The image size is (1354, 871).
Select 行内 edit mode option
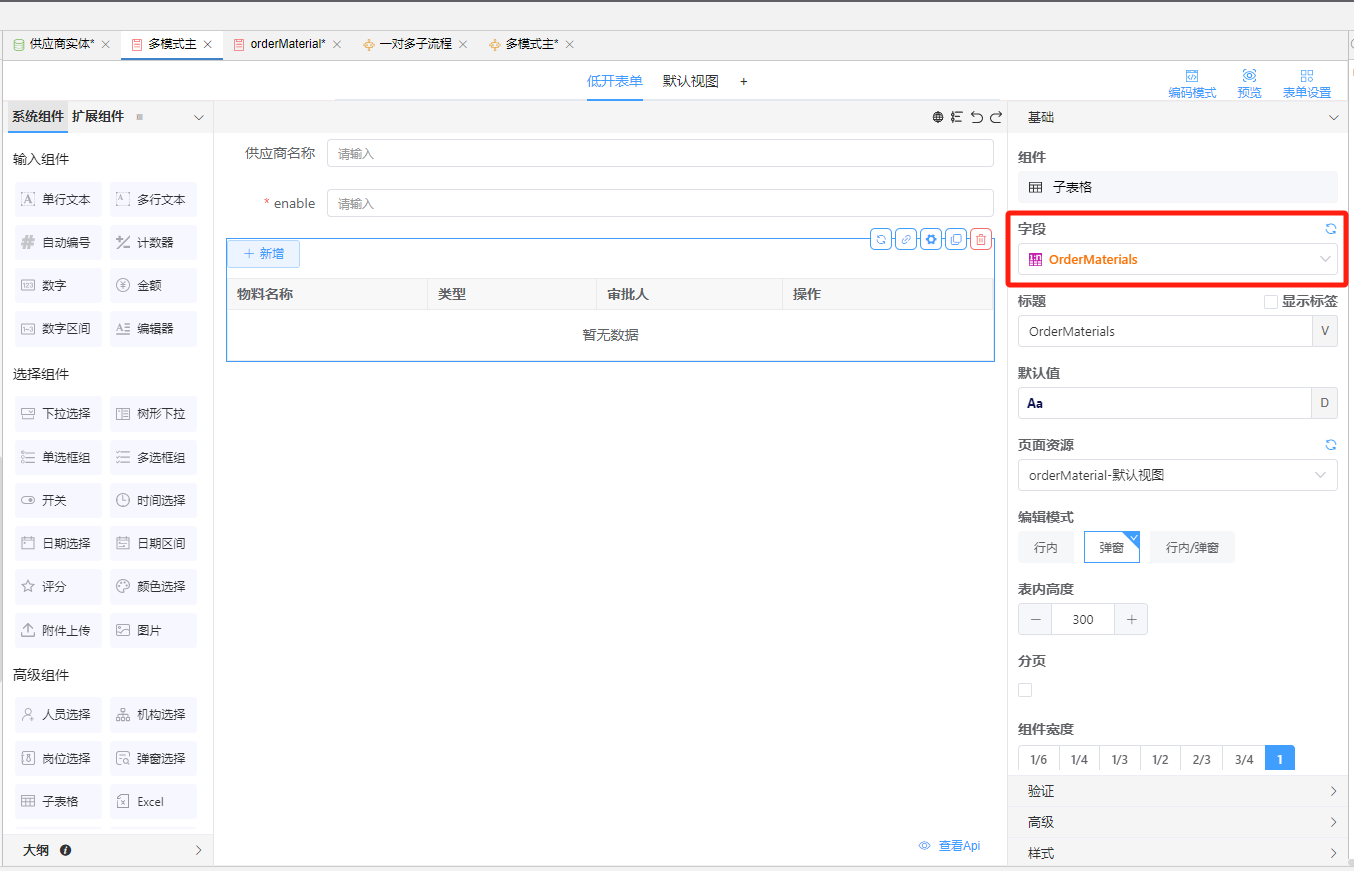(x=1045, y=548)
